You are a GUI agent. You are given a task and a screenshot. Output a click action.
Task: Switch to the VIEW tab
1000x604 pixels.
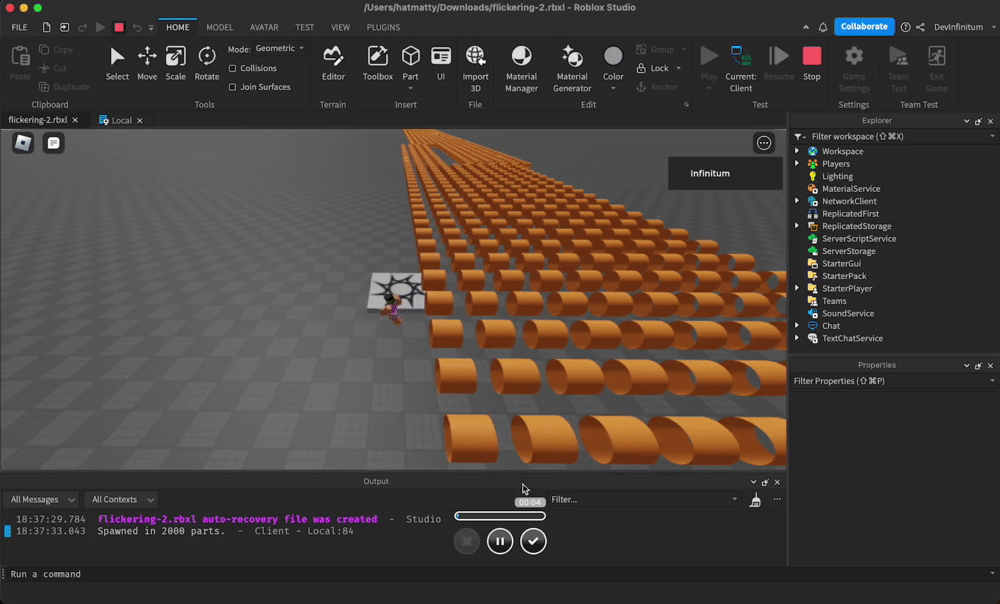[341, 27]
